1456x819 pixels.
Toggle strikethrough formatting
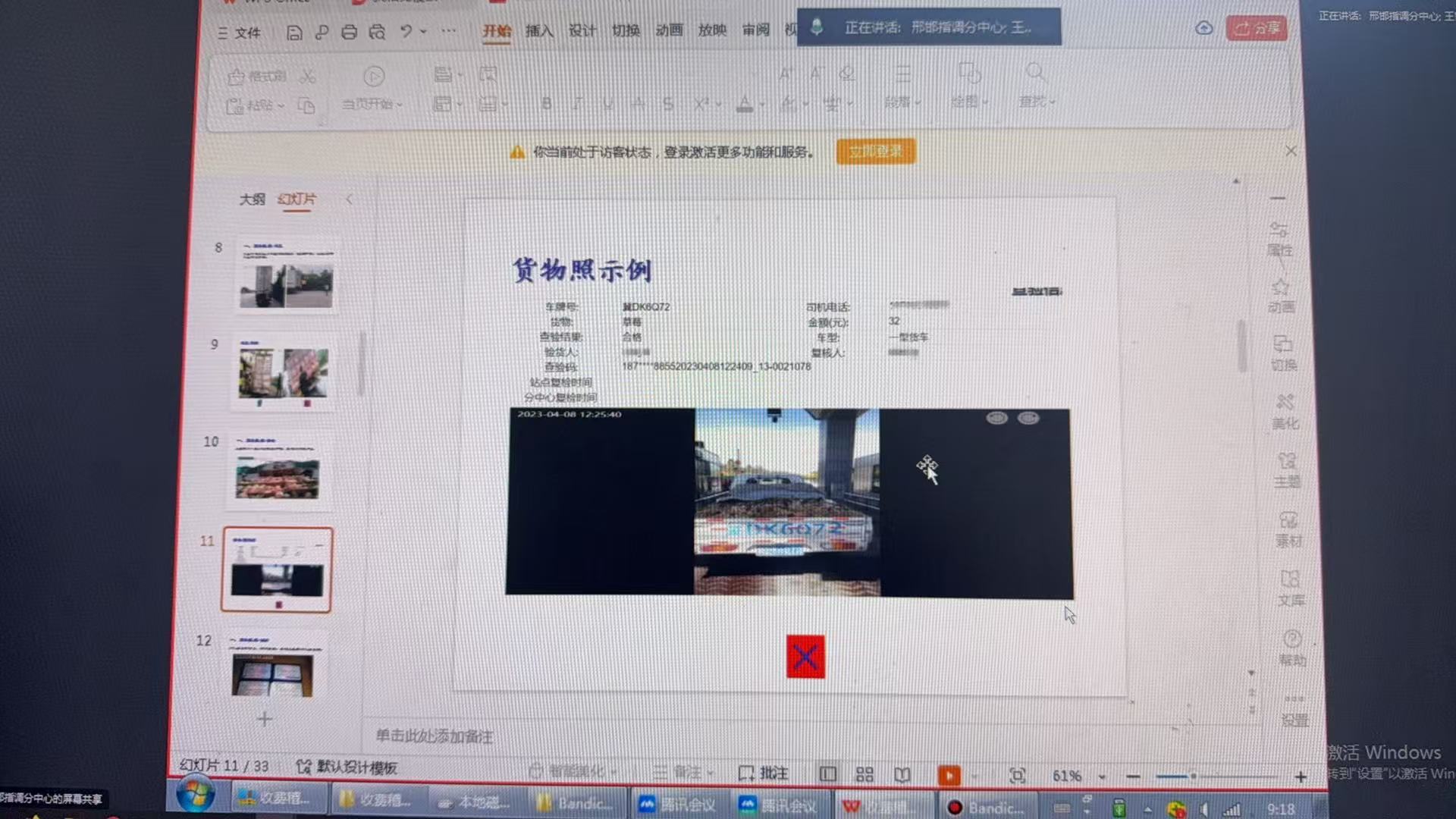[667, 103]
